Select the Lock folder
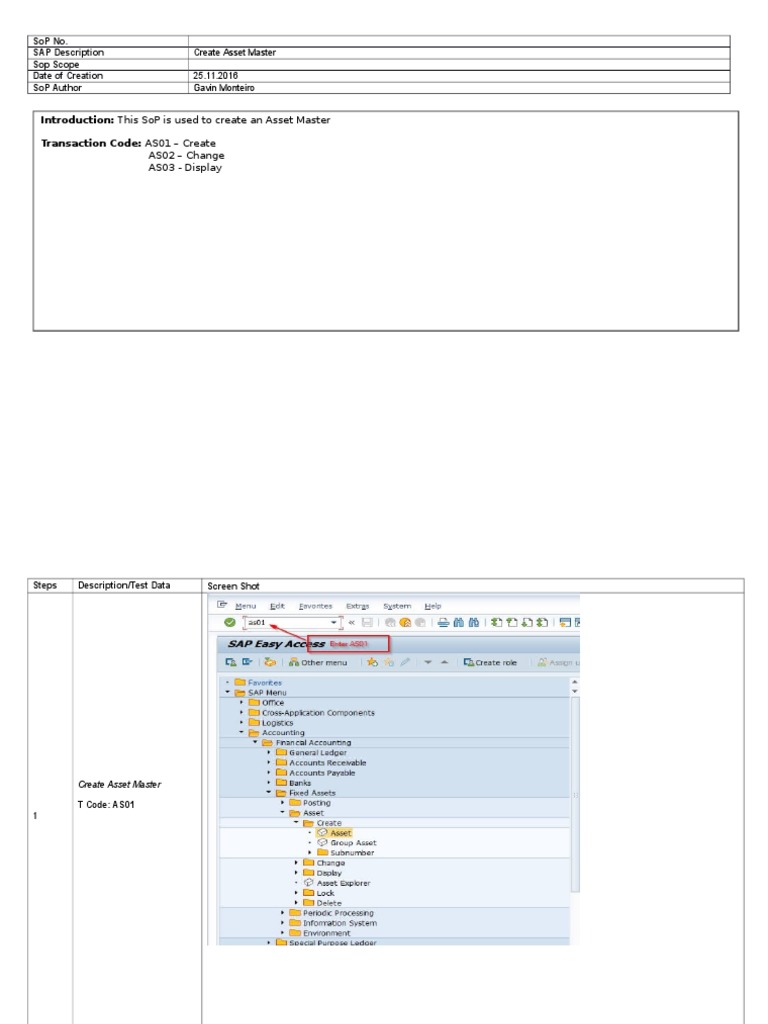The width and height of the screenshot is (768, 1024). (x=319, y=893)
